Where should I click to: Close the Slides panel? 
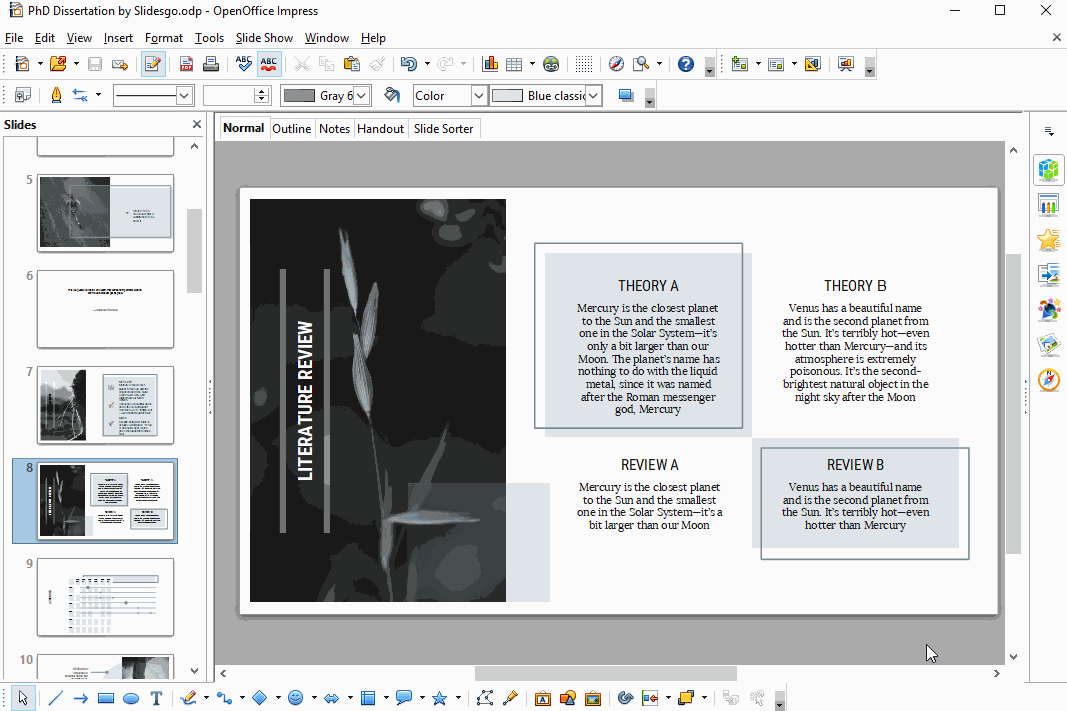pos(197,125)
